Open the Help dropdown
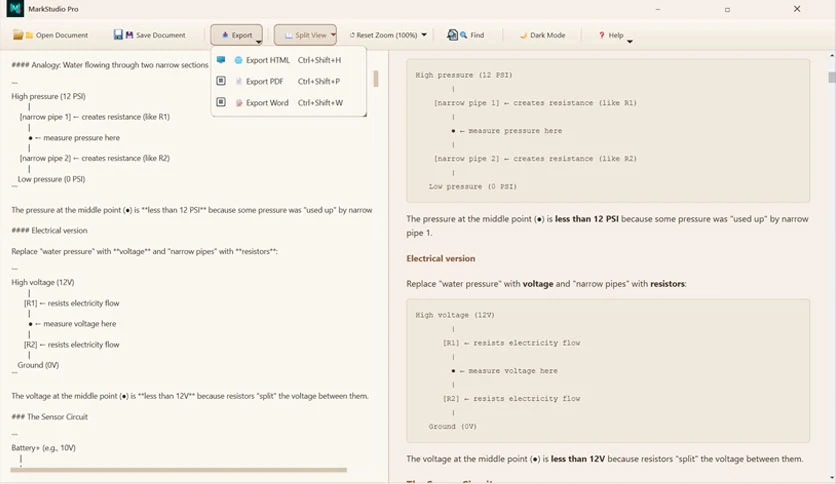 coord(614,36)
